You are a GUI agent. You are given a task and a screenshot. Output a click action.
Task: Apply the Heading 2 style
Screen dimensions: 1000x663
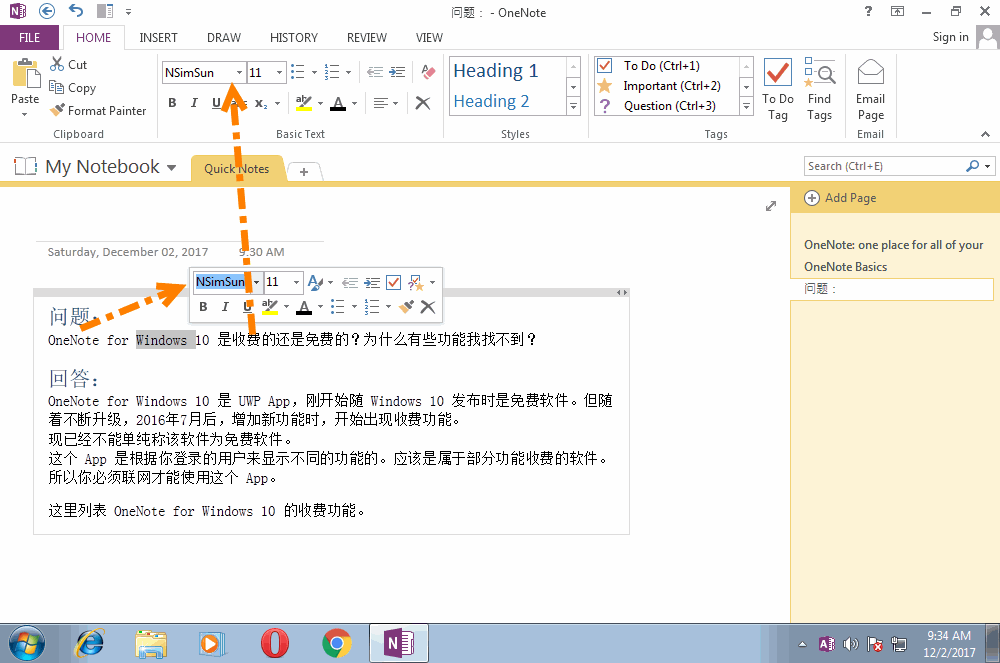(491, 101)
